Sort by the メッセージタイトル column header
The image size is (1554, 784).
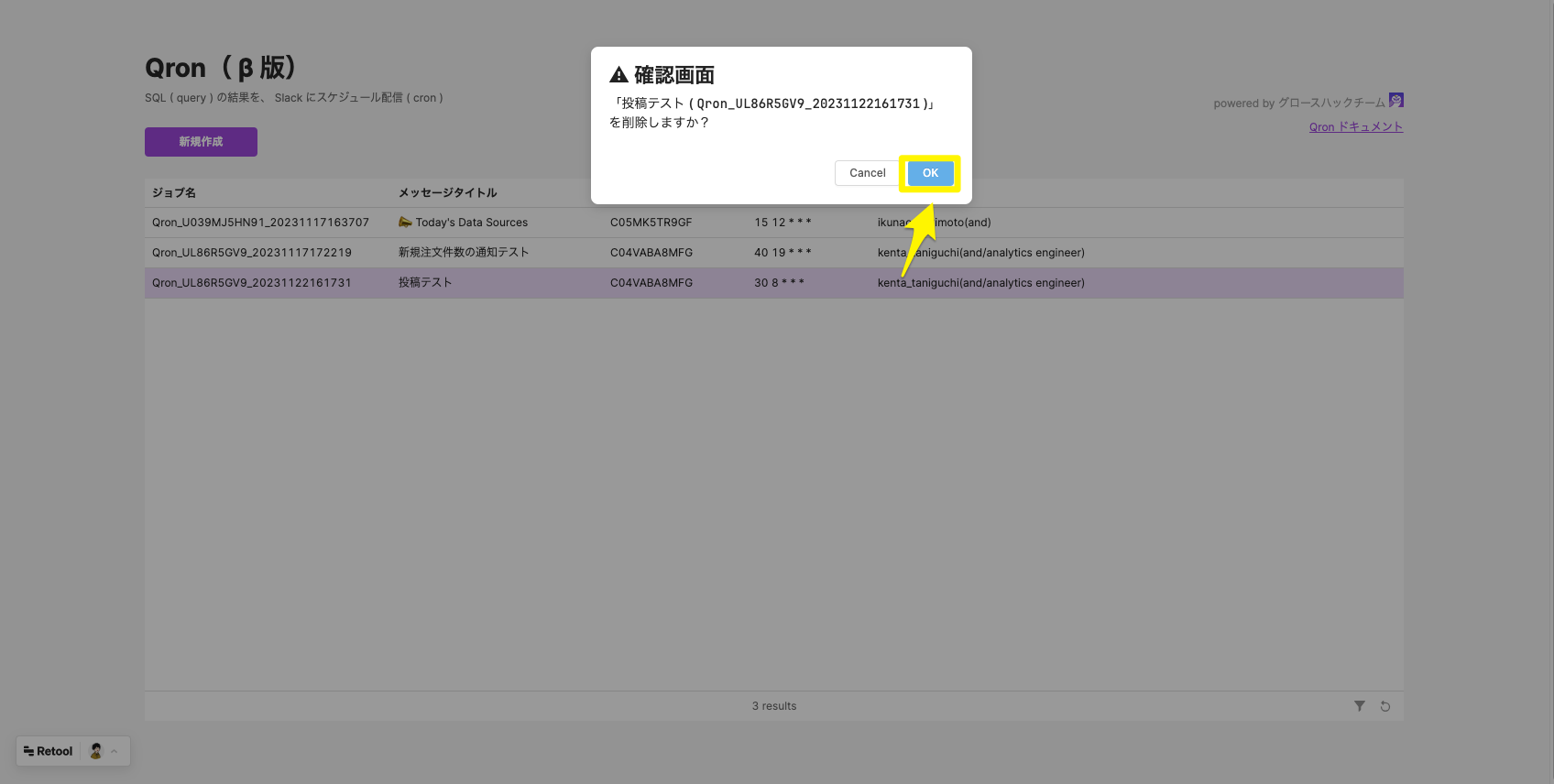(447, 193)
